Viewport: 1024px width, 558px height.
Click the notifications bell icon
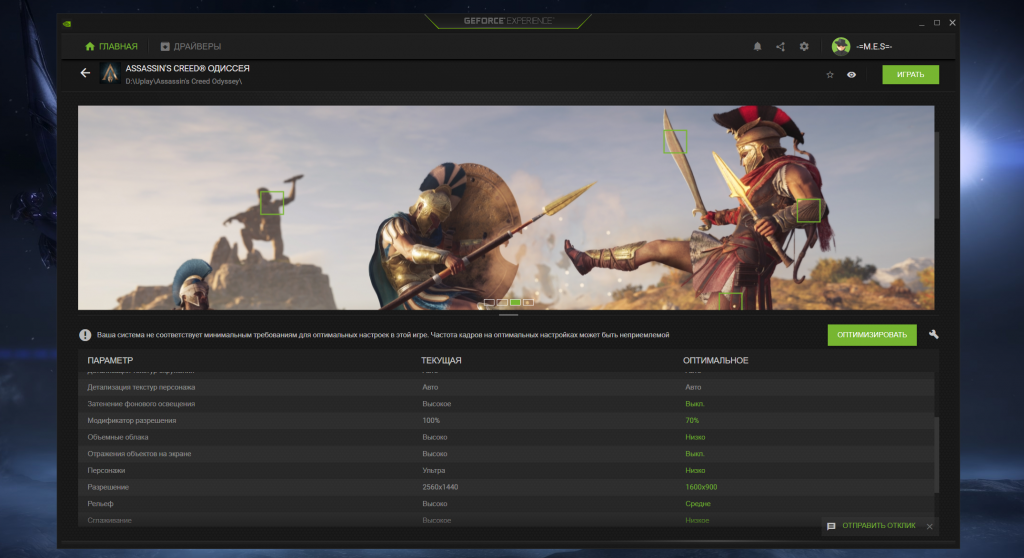(x=757, y=46)
